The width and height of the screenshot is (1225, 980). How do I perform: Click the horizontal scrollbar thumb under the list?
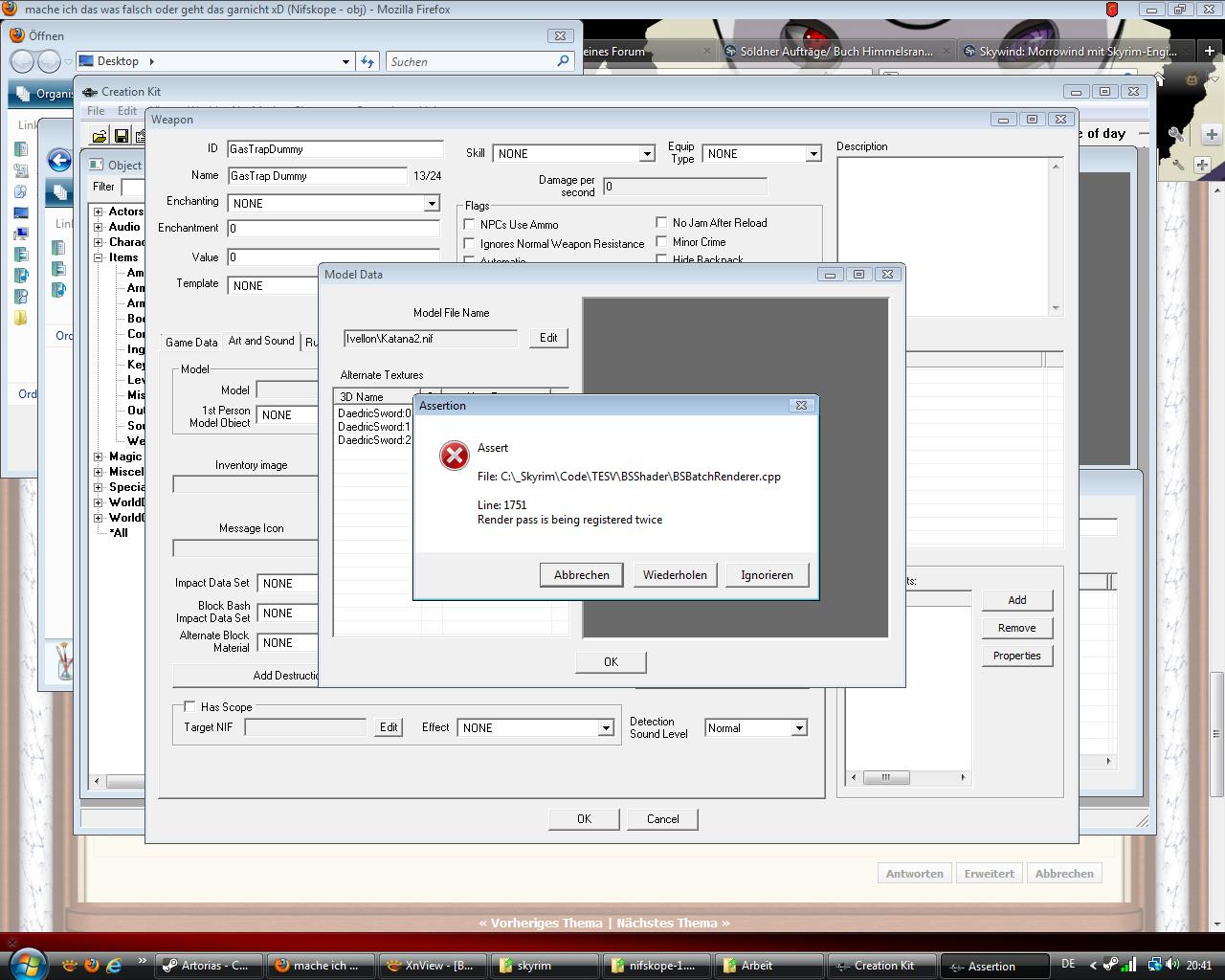[x=886, y=777]
